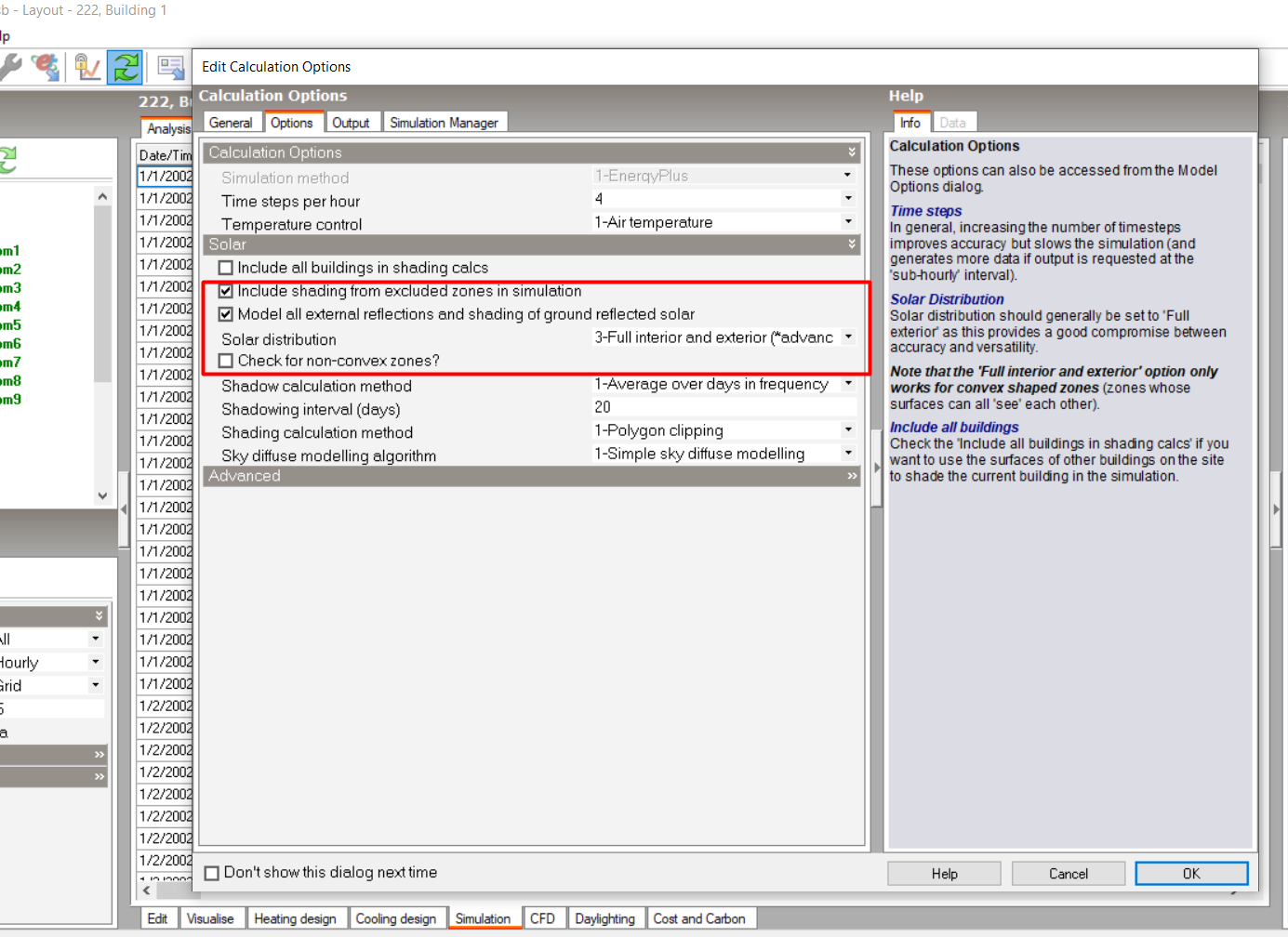Open the Shadow calculation method dropdown

(847, 384)
